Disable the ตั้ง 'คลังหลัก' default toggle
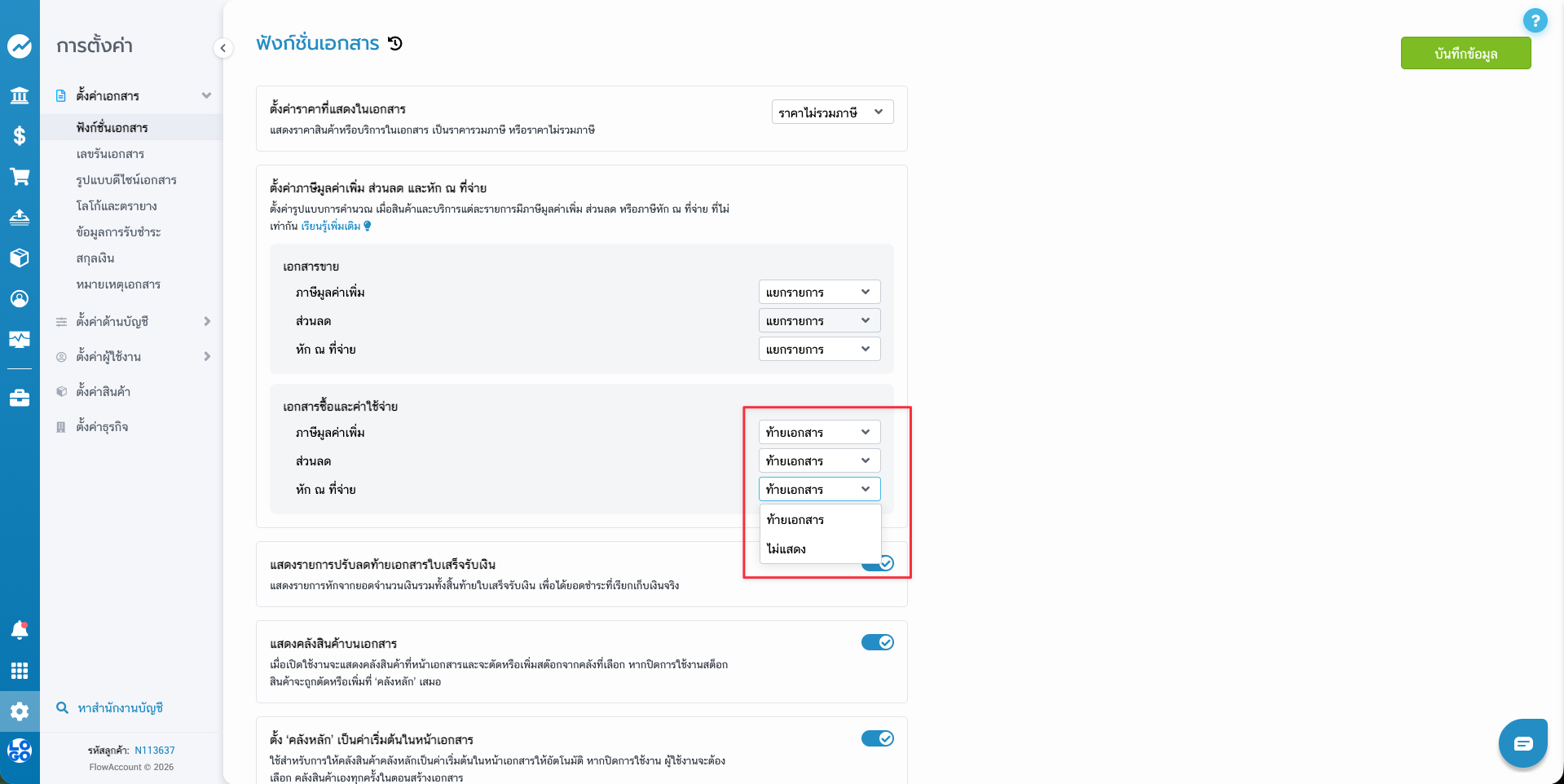 tap(878, 738)
